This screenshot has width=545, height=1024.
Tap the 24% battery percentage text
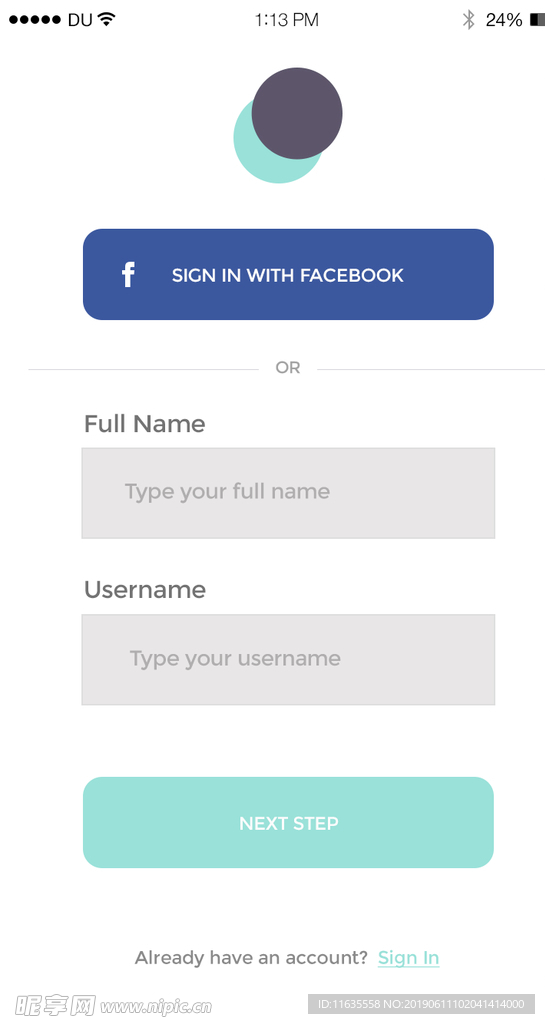504,20
